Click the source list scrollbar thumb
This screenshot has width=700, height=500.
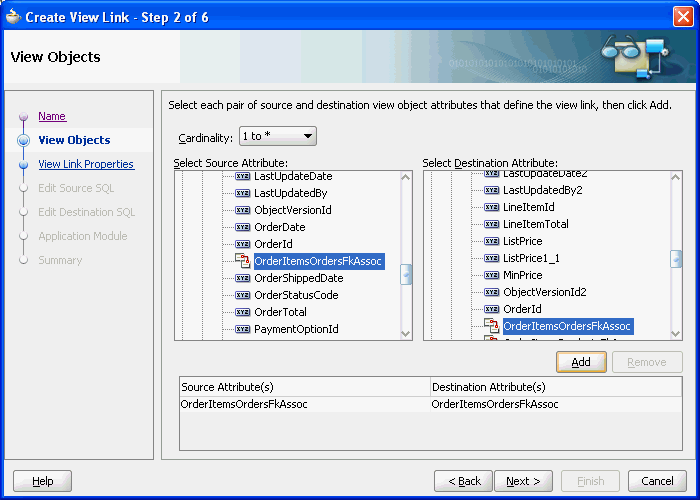tap(406, 275)
